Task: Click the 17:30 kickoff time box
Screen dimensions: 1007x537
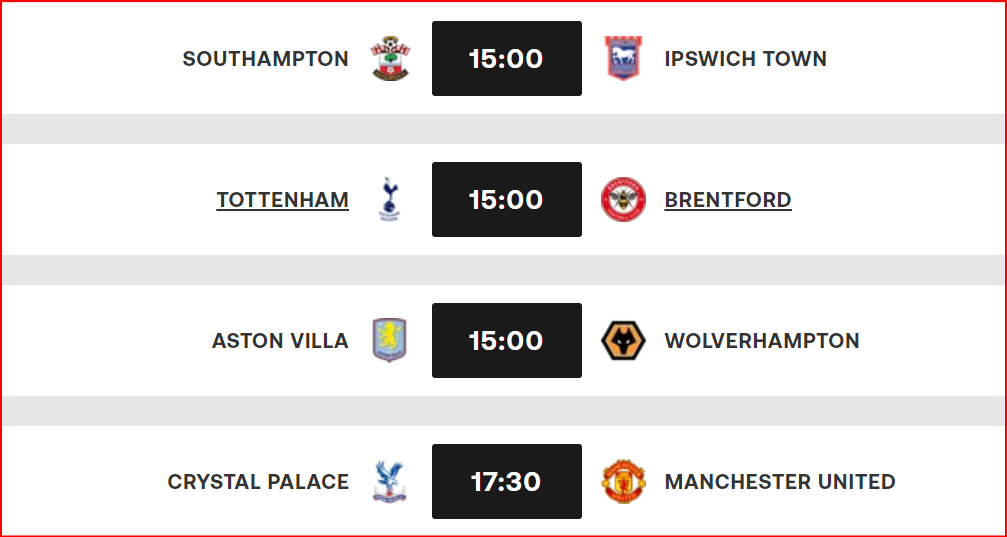Action: pyautogui.click(x=506, y=482)
